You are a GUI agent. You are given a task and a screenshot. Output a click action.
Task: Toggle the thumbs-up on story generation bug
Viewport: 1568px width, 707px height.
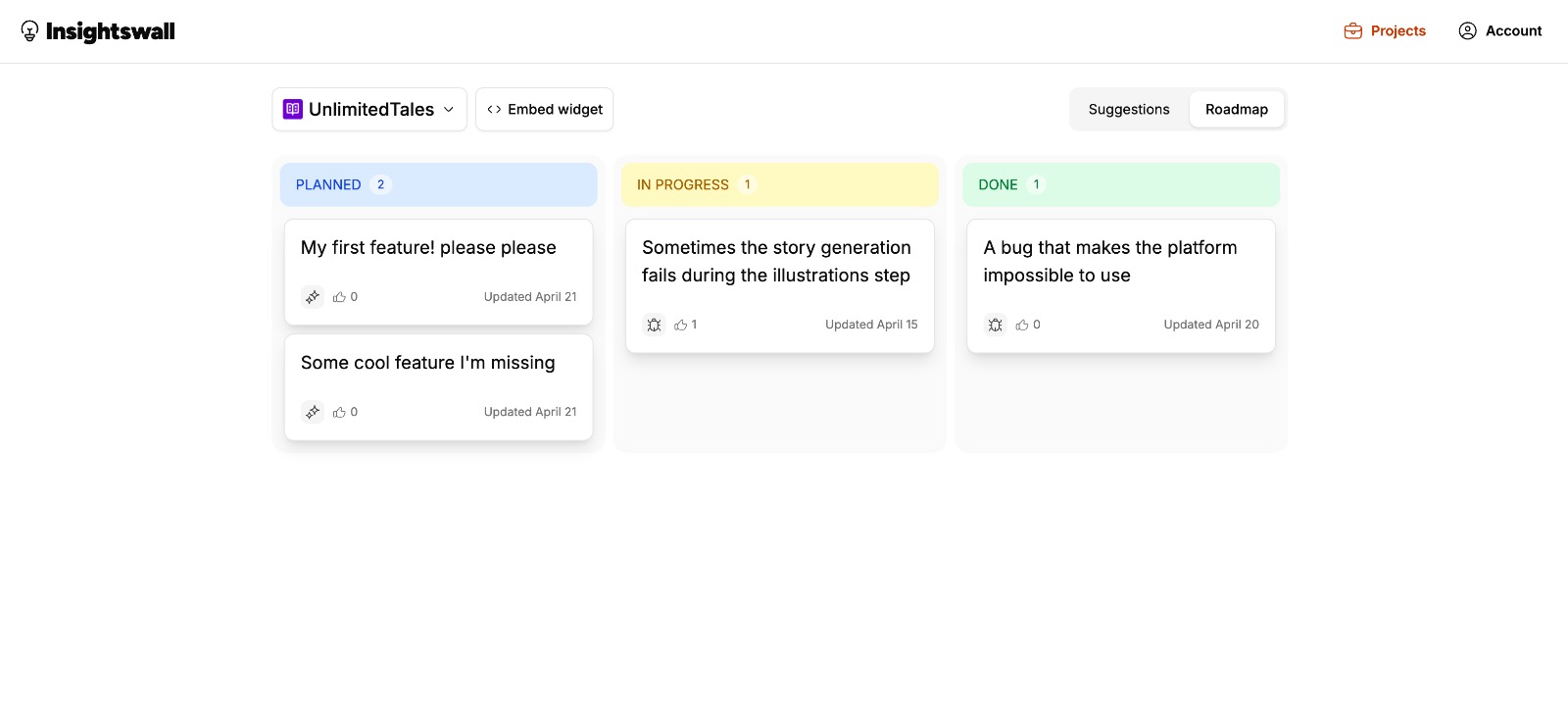point(681,325)
